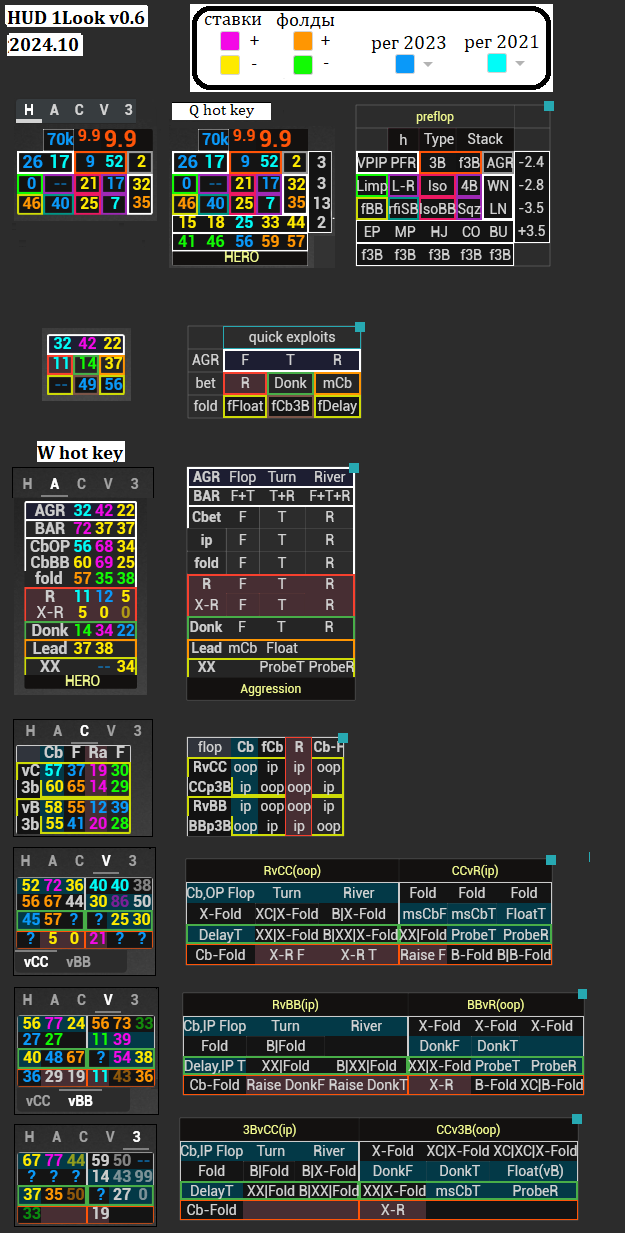Click the 4B cell in the preflop table
The image size is (625, 1233).
click(x=469, y=186)
